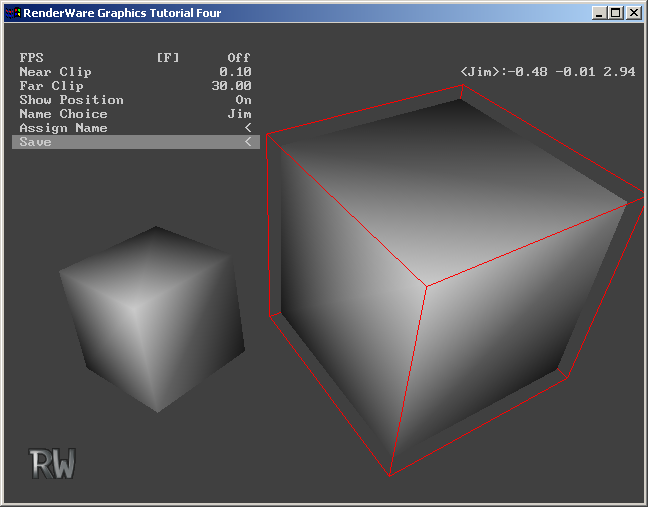Click the RenderWare Graphics Tutorial Four title

point(122,13)
